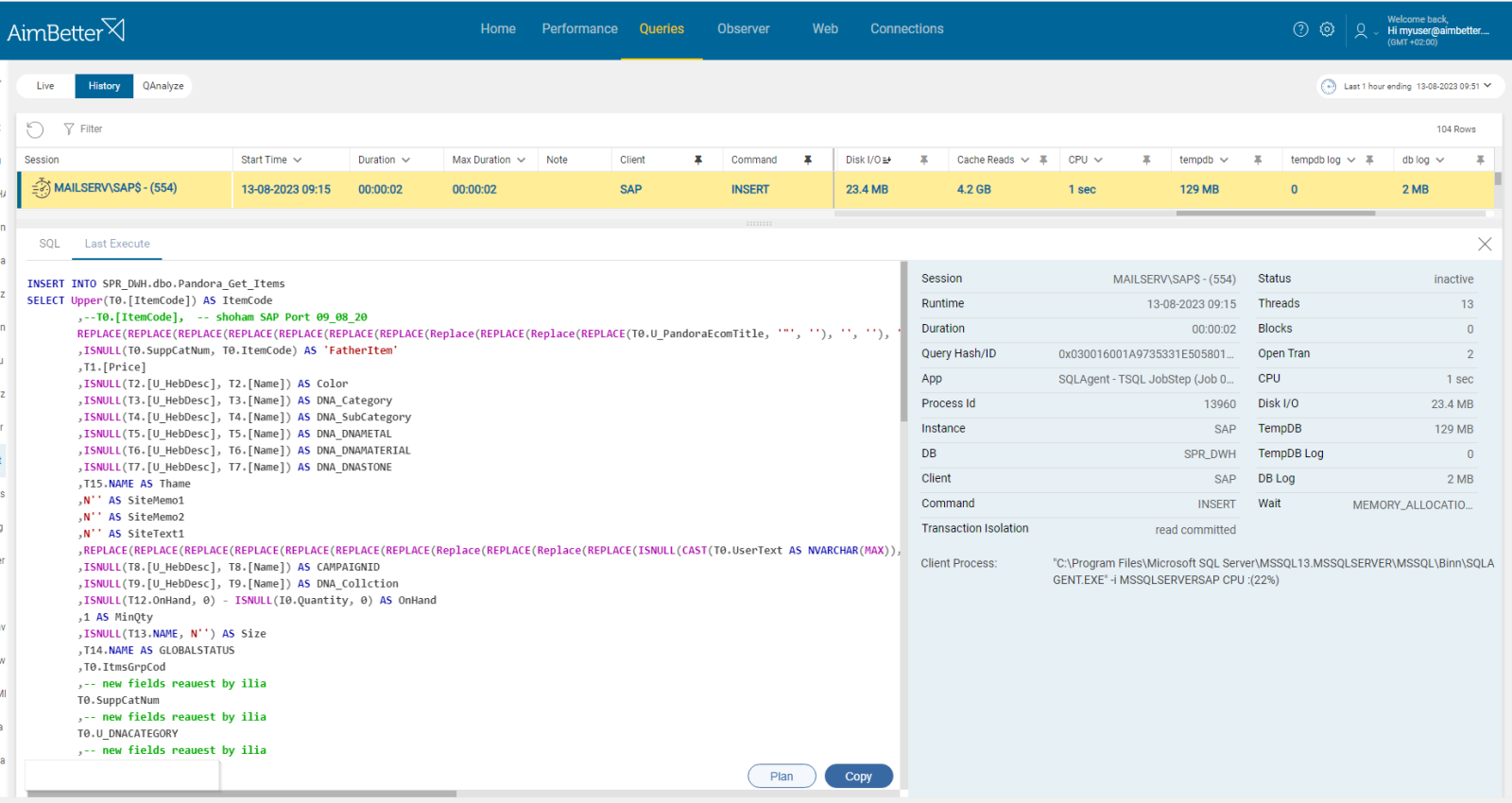Image resolution: width=1512 pixels, height=803 pixels.
Task: Pin the Client column
Action: pyautogui.click(x=698, y=160)
